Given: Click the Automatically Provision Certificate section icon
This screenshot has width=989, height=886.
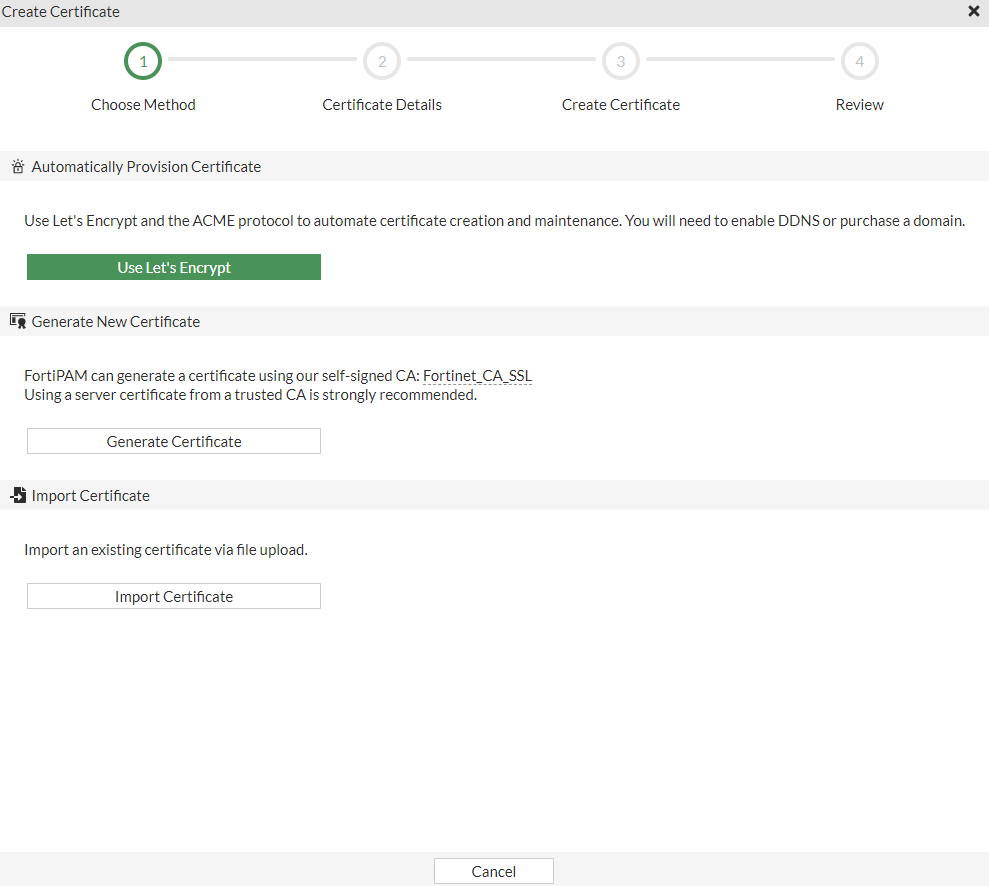Looking at the screenshot, I should tap(17, 167).
